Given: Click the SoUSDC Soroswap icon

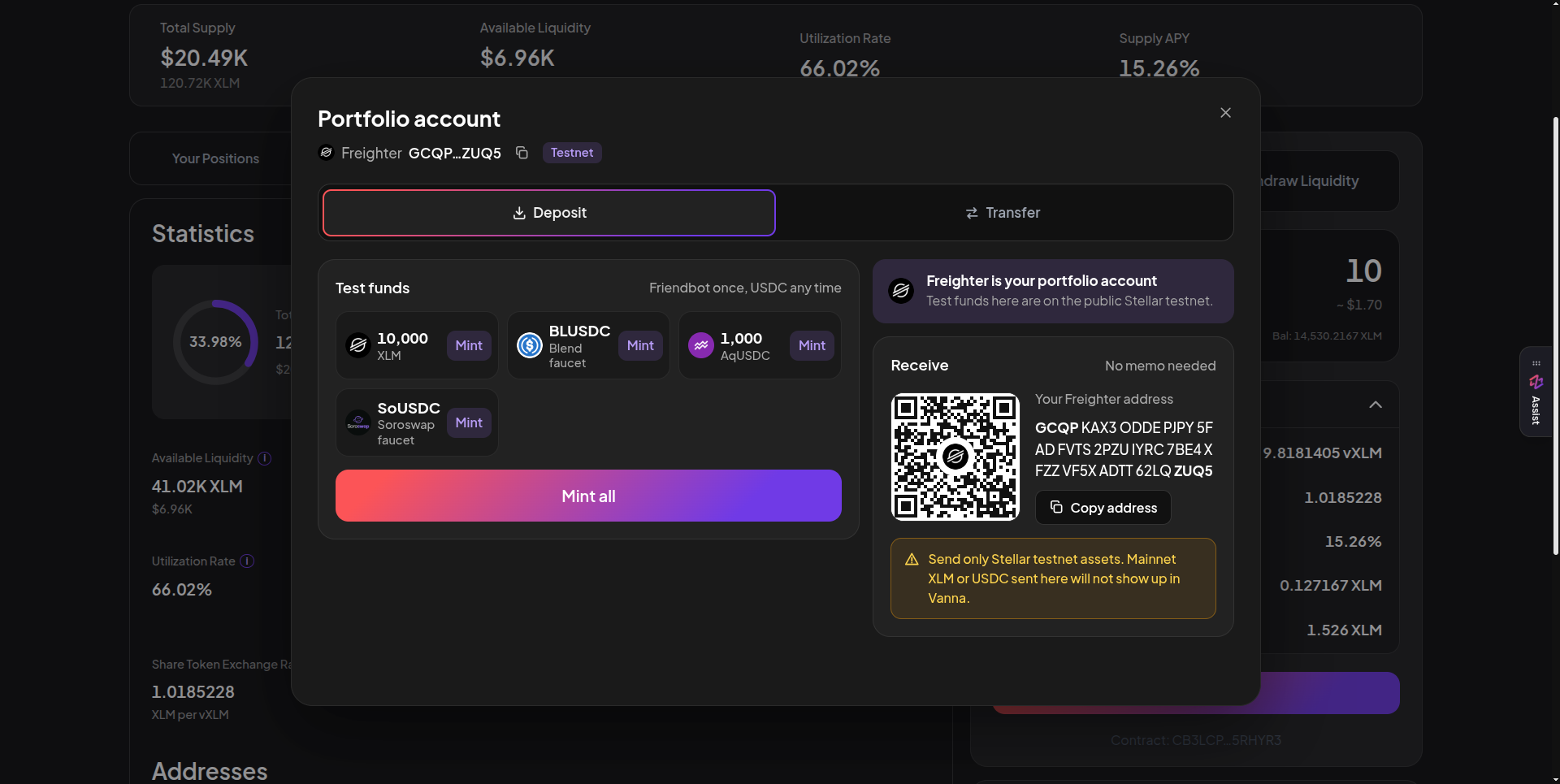Looking at the screenshot, I should (x=358, y=422).
